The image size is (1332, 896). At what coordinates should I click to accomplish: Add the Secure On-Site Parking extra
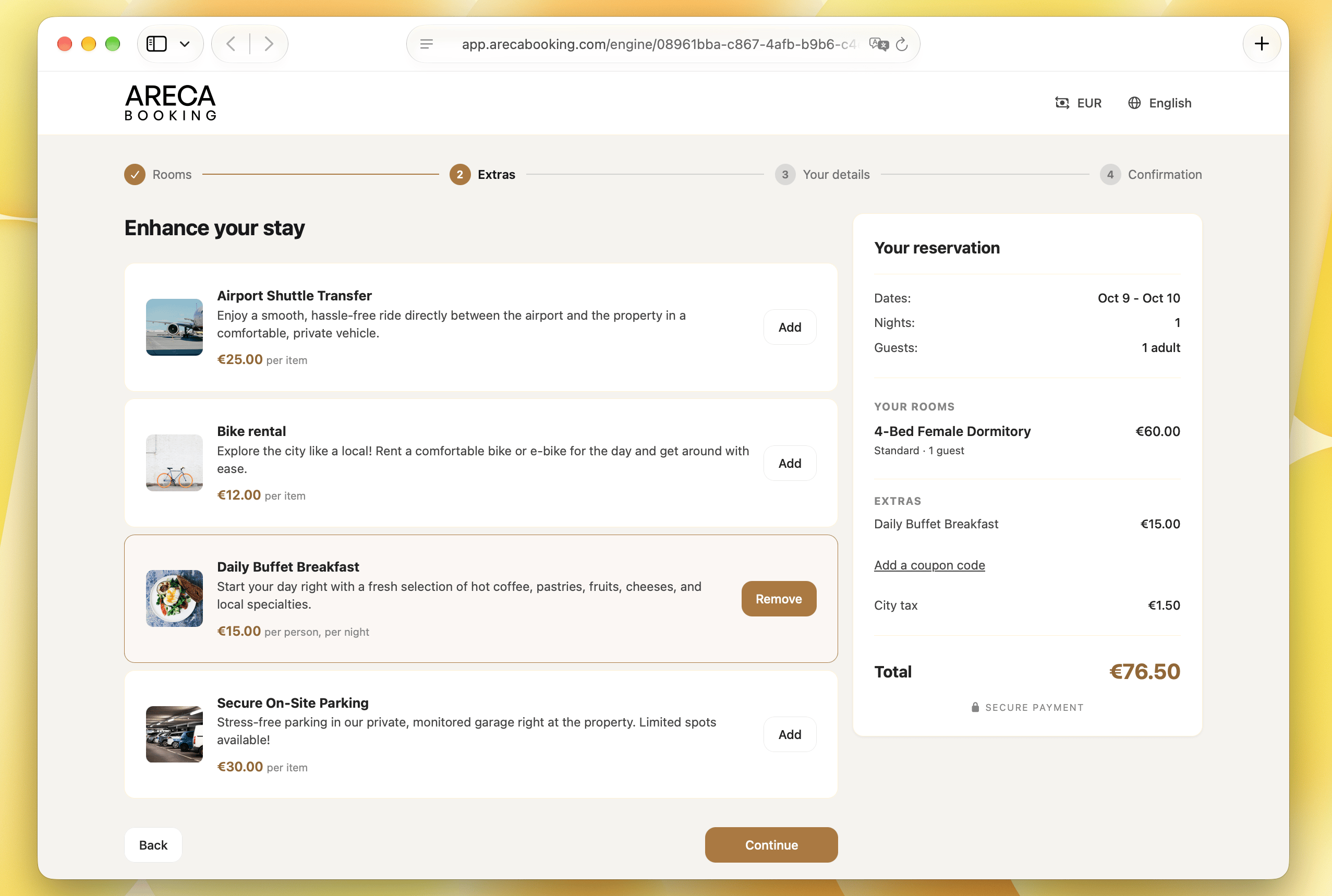[790, 734]
